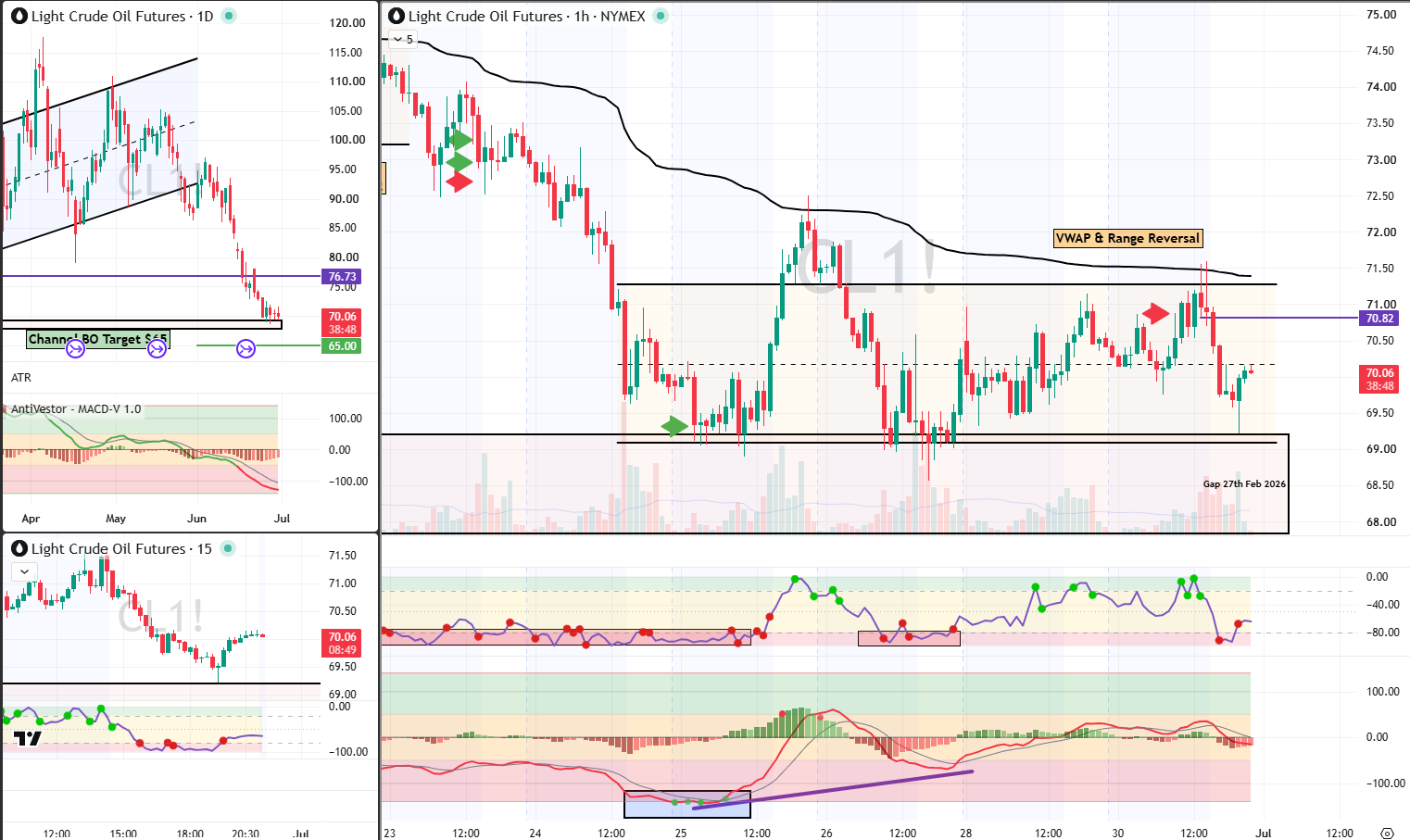Click the 'AntiVestor - MACD-V 1.0' indicator label
The image size is (1410, 840).
77,408
